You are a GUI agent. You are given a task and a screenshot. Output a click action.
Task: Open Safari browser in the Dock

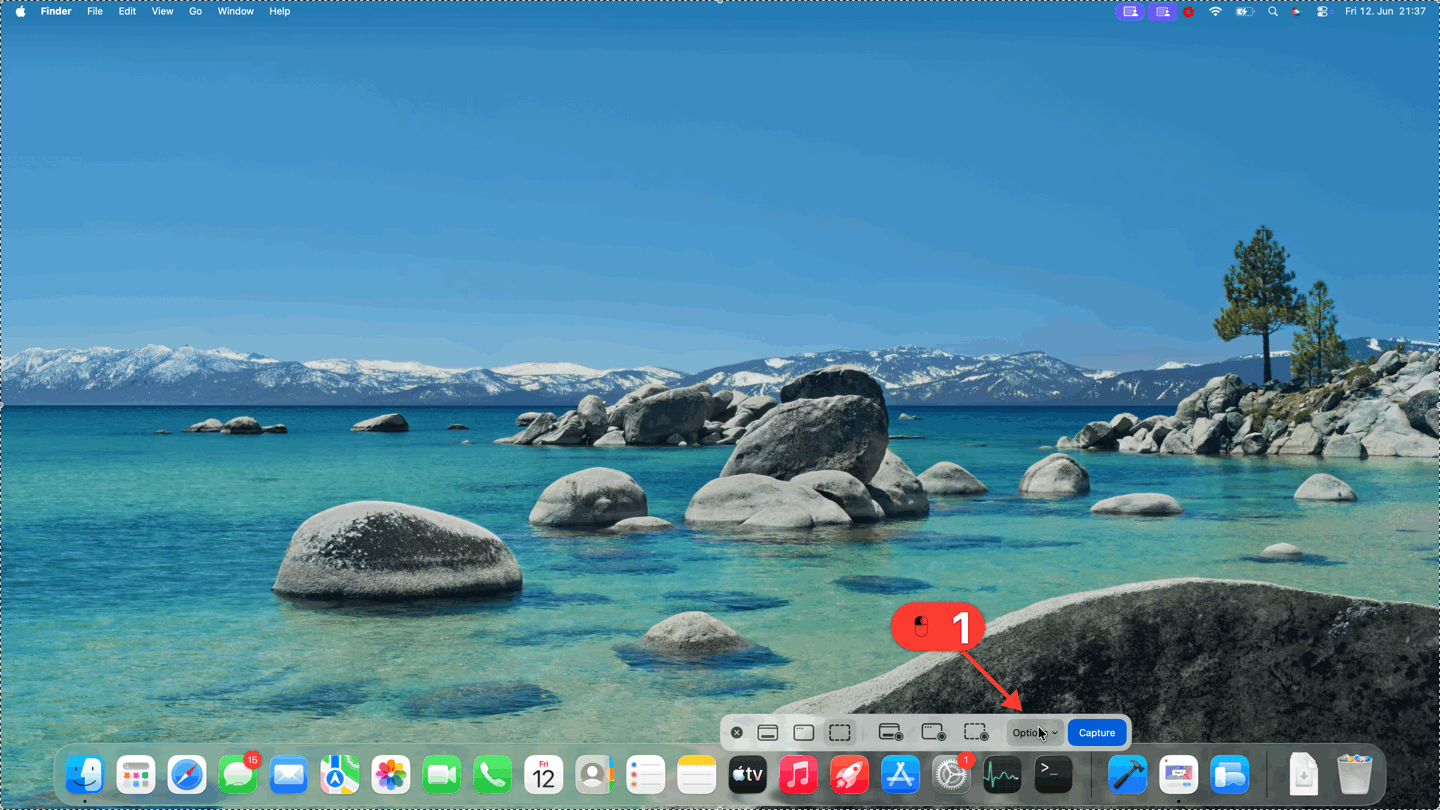tap(187, 775)
